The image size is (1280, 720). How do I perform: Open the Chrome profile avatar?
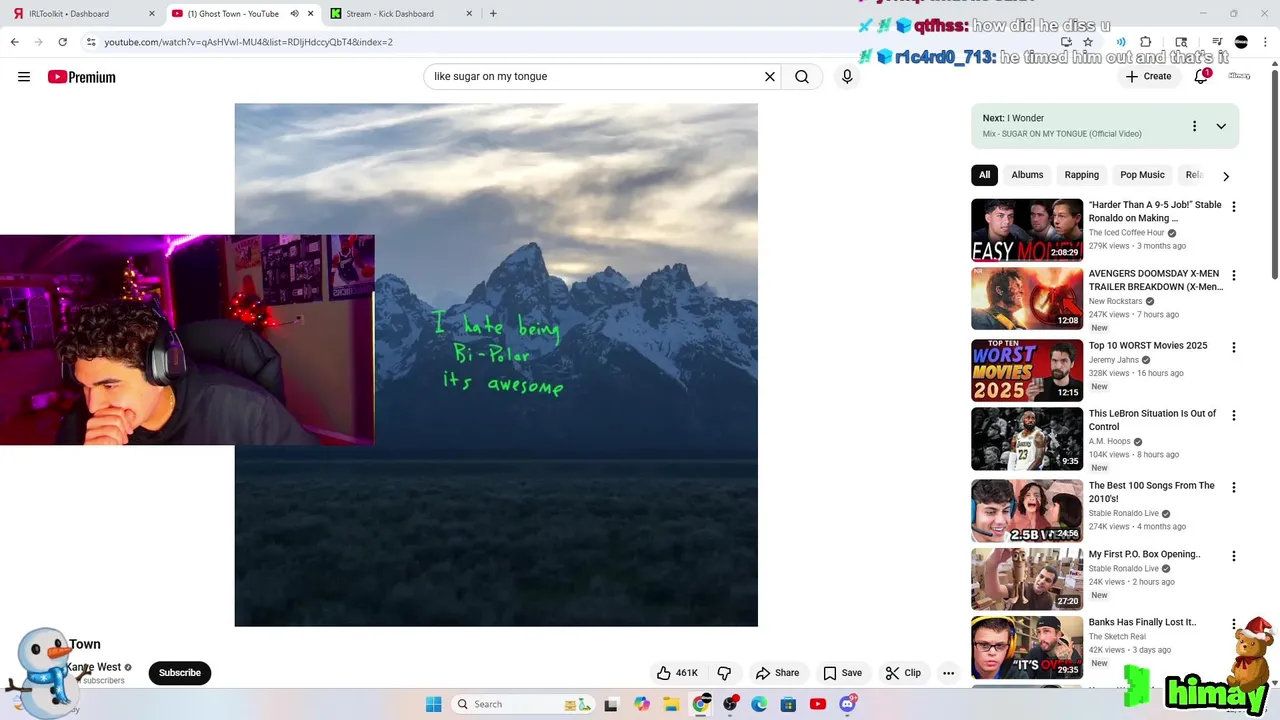pos(1241,42)
